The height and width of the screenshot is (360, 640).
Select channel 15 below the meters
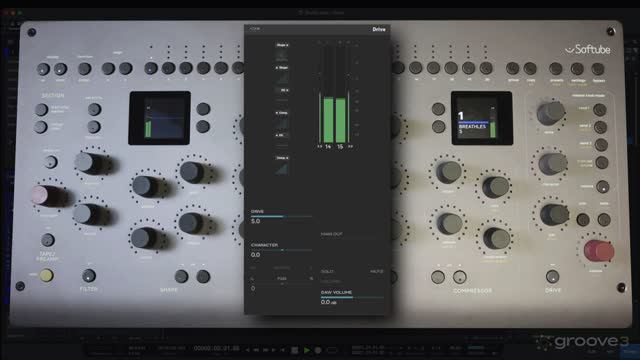click(x=340, y=146)
